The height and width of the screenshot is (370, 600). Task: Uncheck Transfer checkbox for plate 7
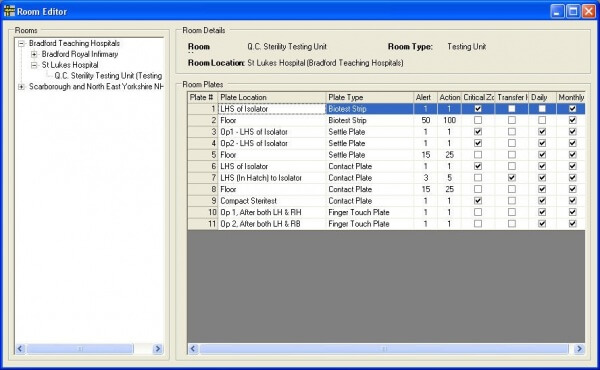(x=512, y=178)
